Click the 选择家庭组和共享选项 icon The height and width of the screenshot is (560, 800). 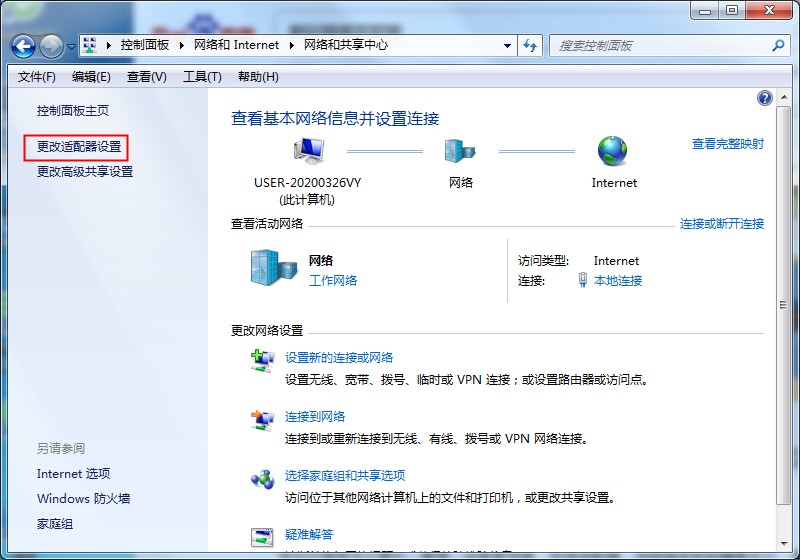point(262,480)
